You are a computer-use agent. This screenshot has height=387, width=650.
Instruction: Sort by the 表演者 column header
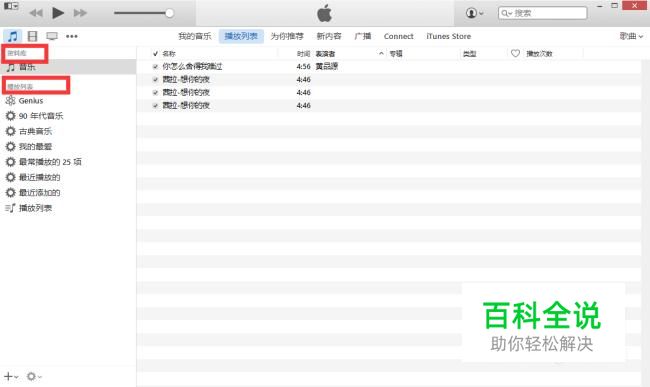[x=325, y=53]
